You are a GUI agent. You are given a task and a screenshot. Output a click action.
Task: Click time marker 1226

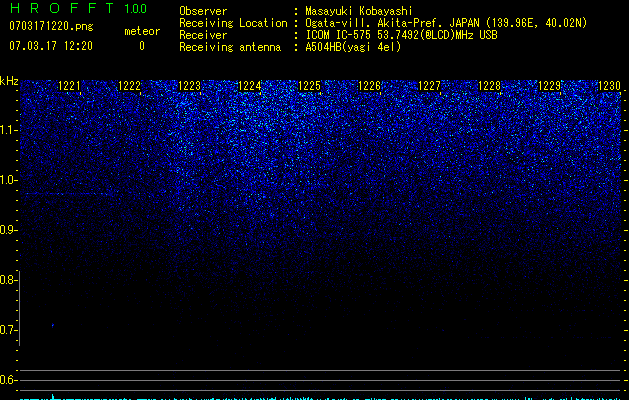pos(369,86)
